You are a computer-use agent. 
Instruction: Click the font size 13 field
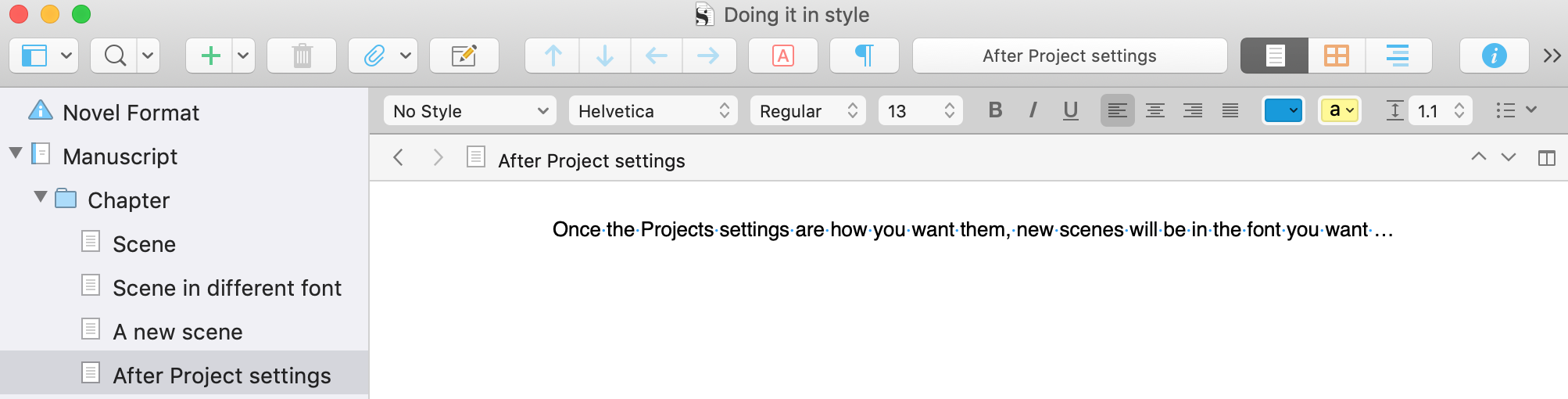tap(921, 111)
